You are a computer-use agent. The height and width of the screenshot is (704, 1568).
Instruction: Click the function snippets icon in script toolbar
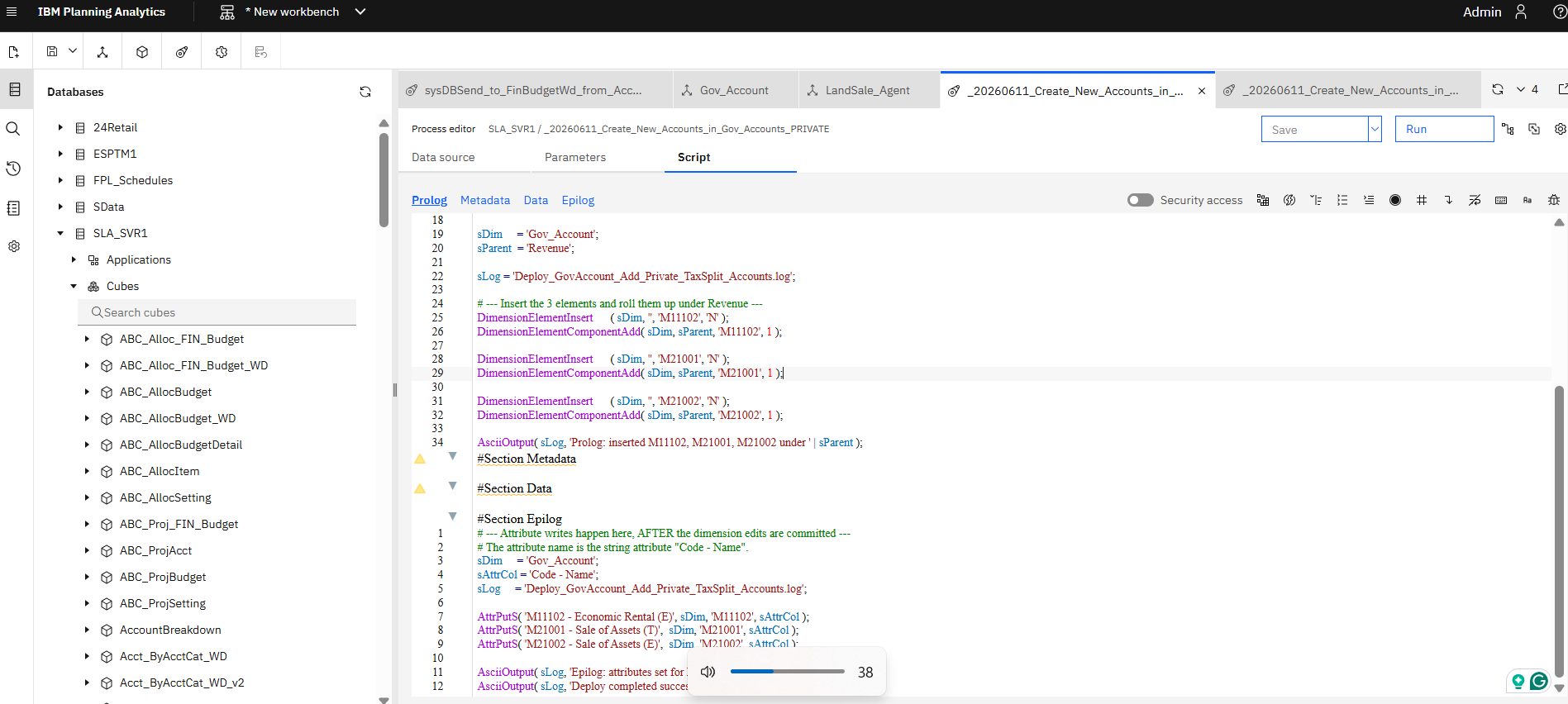coord(1289,200)
